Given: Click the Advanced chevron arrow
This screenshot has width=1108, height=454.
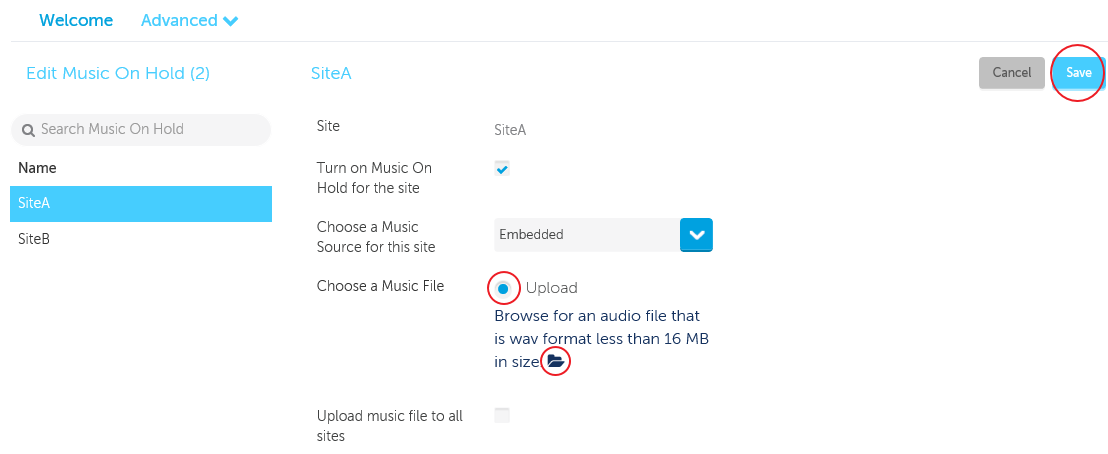Looking at the screenshot, I should [230, 21].
